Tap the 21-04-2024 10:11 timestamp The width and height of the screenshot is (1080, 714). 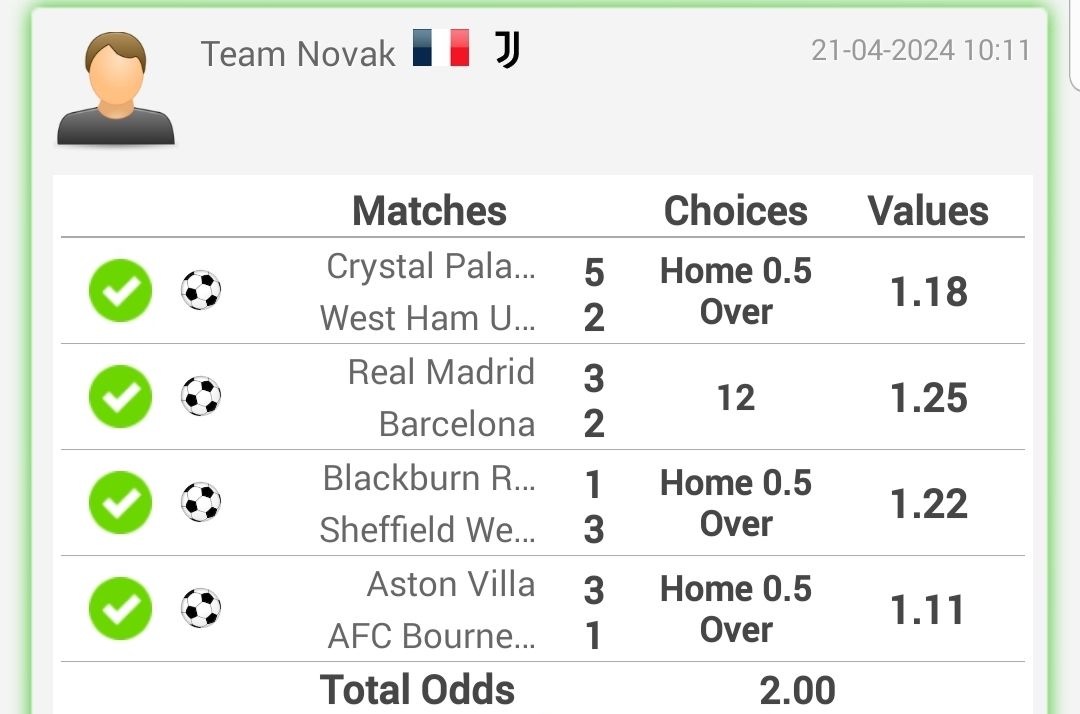[x=920, y=50]
